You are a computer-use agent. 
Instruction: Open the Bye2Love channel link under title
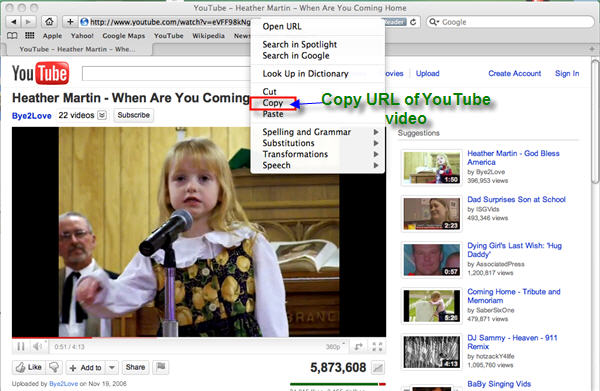[32, 116]
